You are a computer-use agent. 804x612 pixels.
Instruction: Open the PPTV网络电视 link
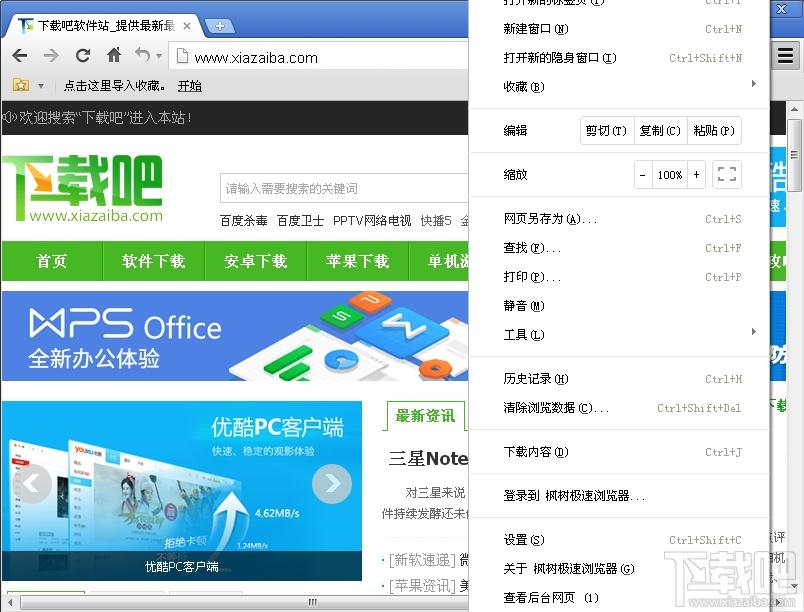[x=372, y=221]
